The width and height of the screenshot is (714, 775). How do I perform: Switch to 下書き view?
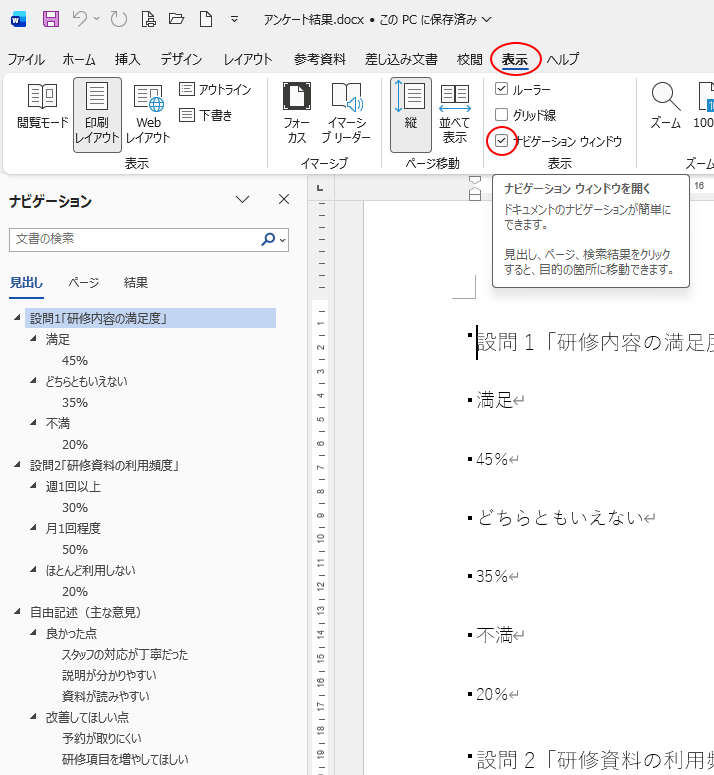206,115
